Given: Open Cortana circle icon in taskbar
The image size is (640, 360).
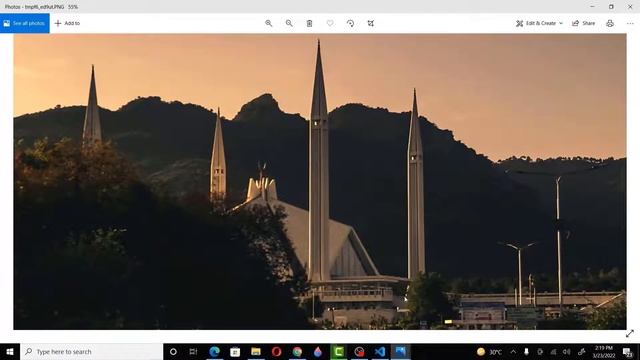Looking at the screenshot, I should (x=173, y=351).
